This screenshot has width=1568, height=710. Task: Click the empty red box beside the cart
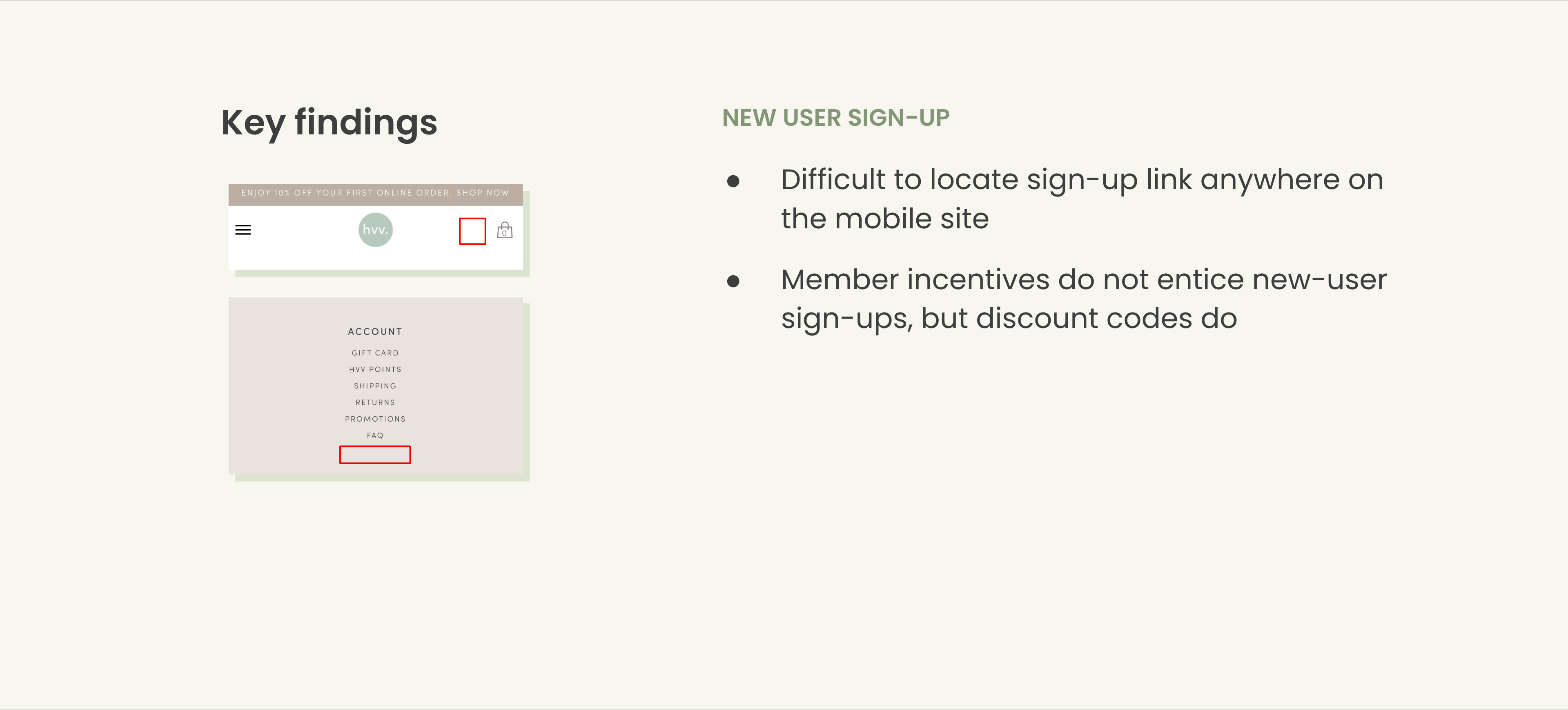472,231
